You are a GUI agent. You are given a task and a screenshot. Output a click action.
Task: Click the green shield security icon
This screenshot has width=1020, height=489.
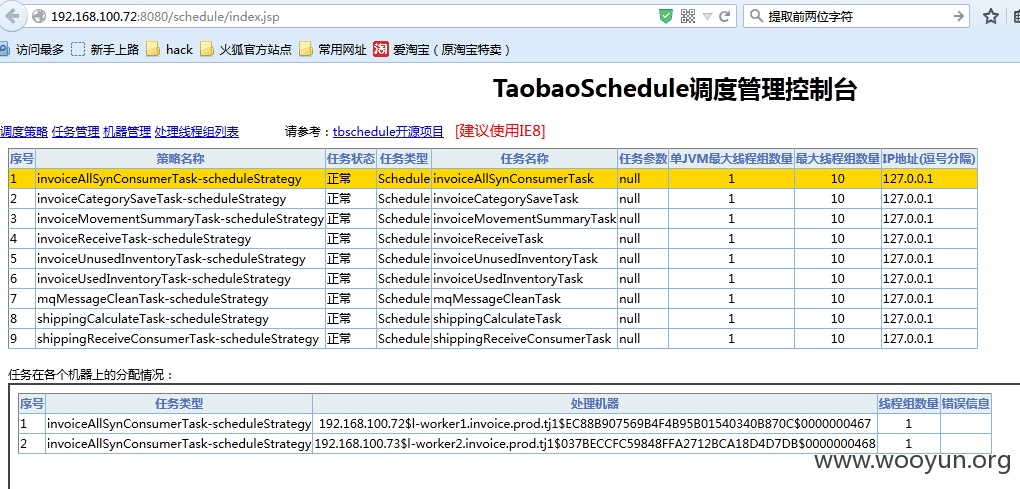coord(665,16)
